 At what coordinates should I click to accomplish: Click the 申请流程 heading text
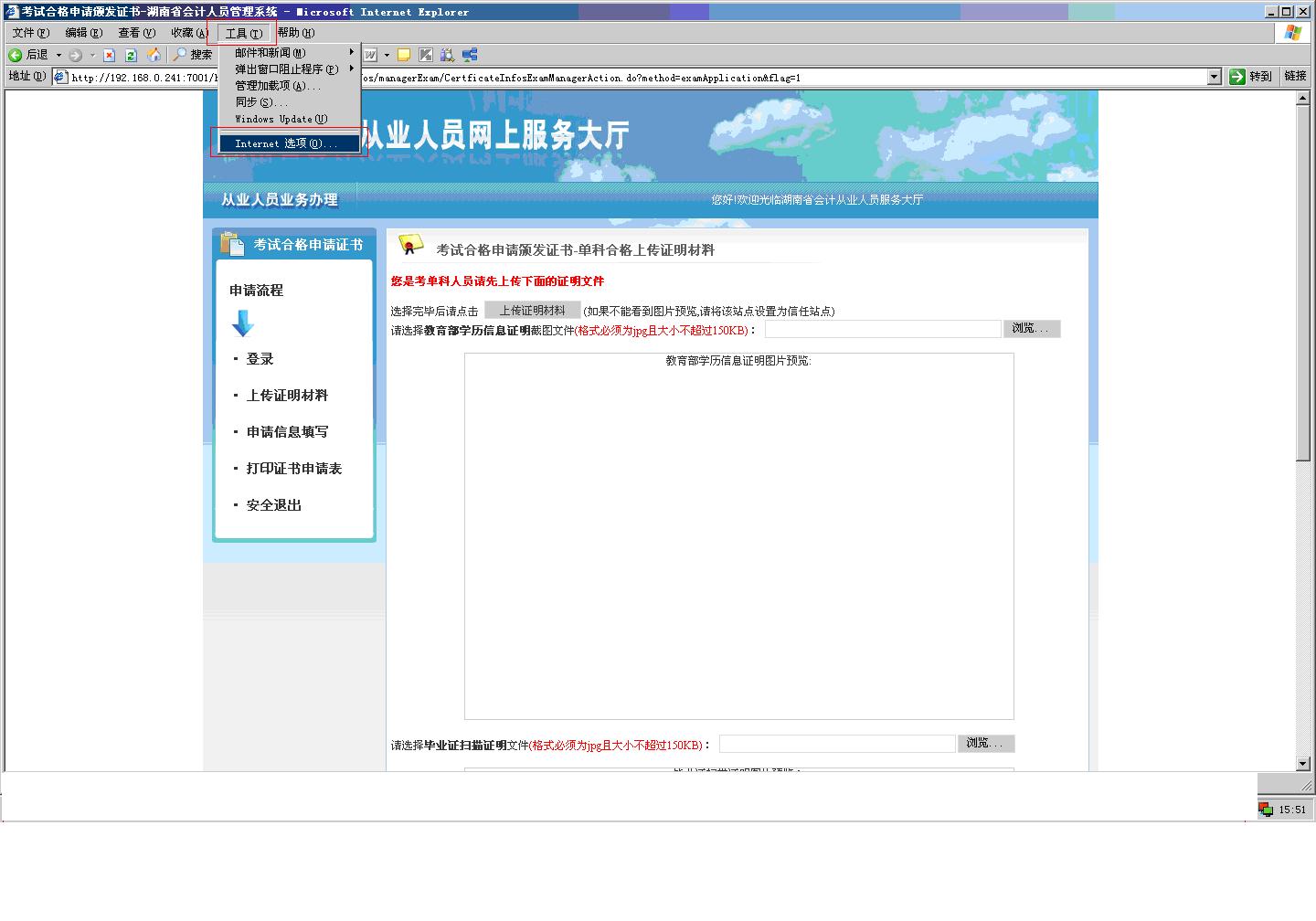point(256,291)
